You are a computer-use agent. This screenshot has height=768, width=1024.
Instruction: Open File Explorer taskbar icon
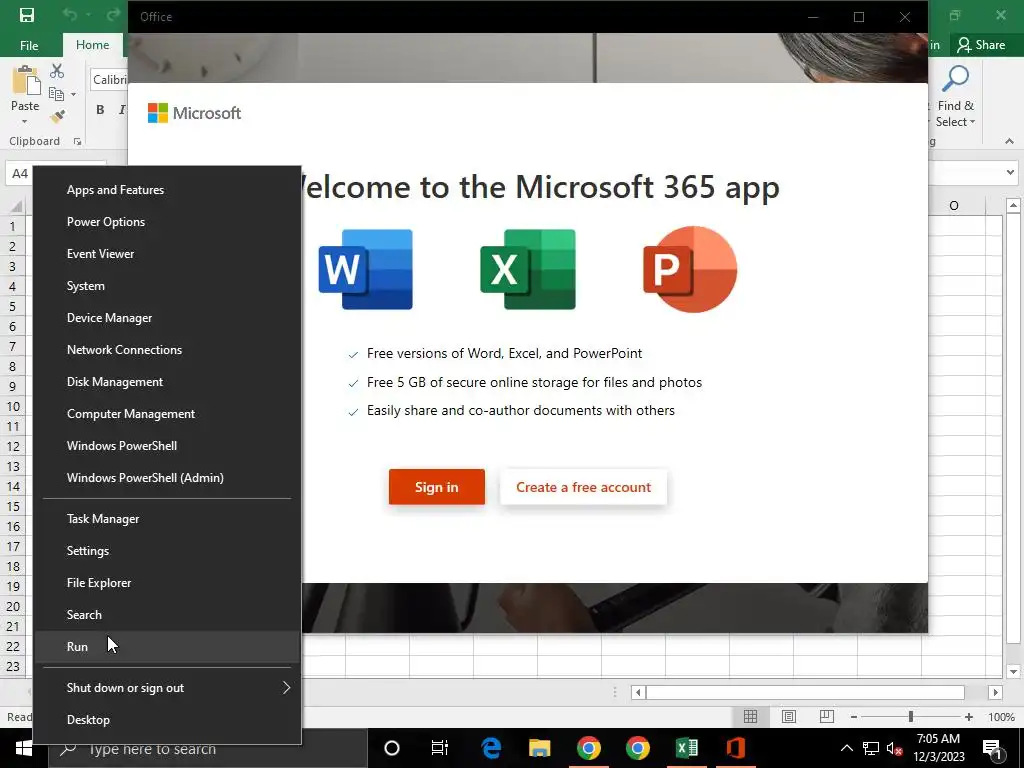point(539,748)
